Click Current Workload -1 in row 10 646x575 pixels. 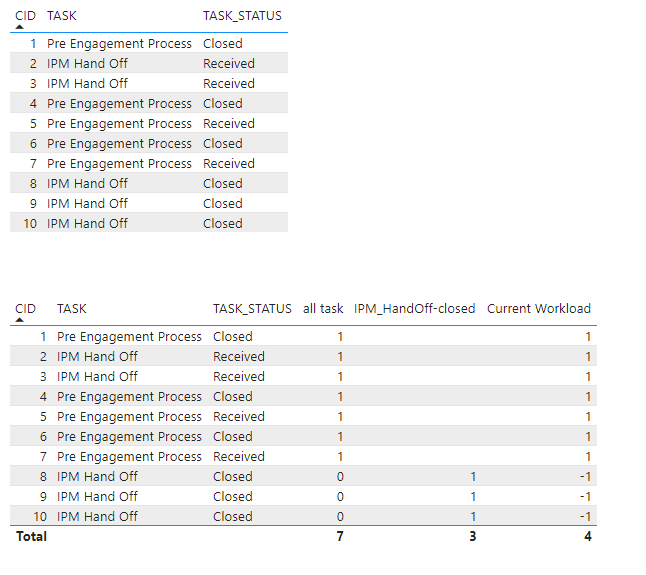pos(585,517)
